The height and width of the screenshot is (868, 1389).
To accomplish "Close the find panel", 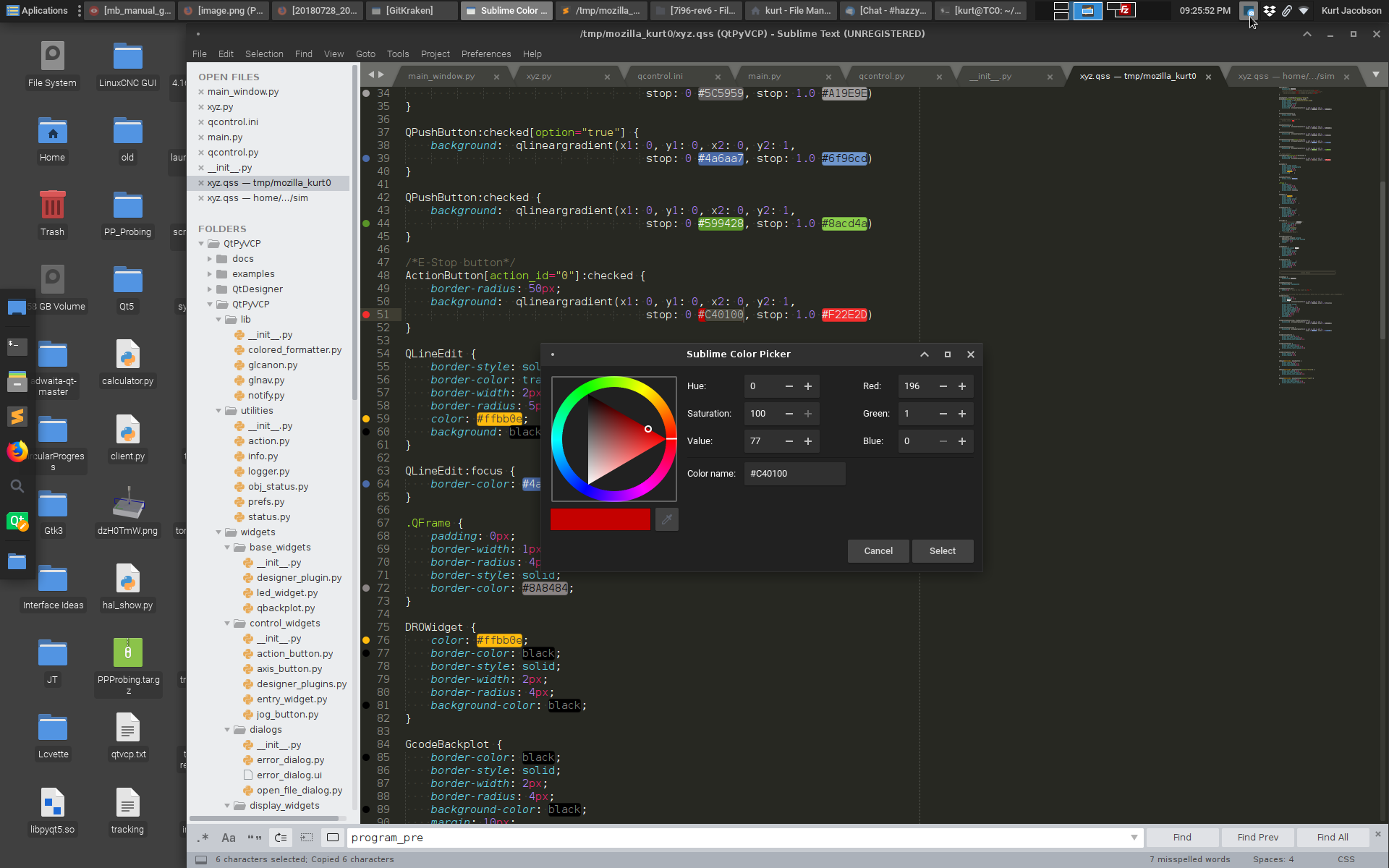I will tap(1378, 834).
